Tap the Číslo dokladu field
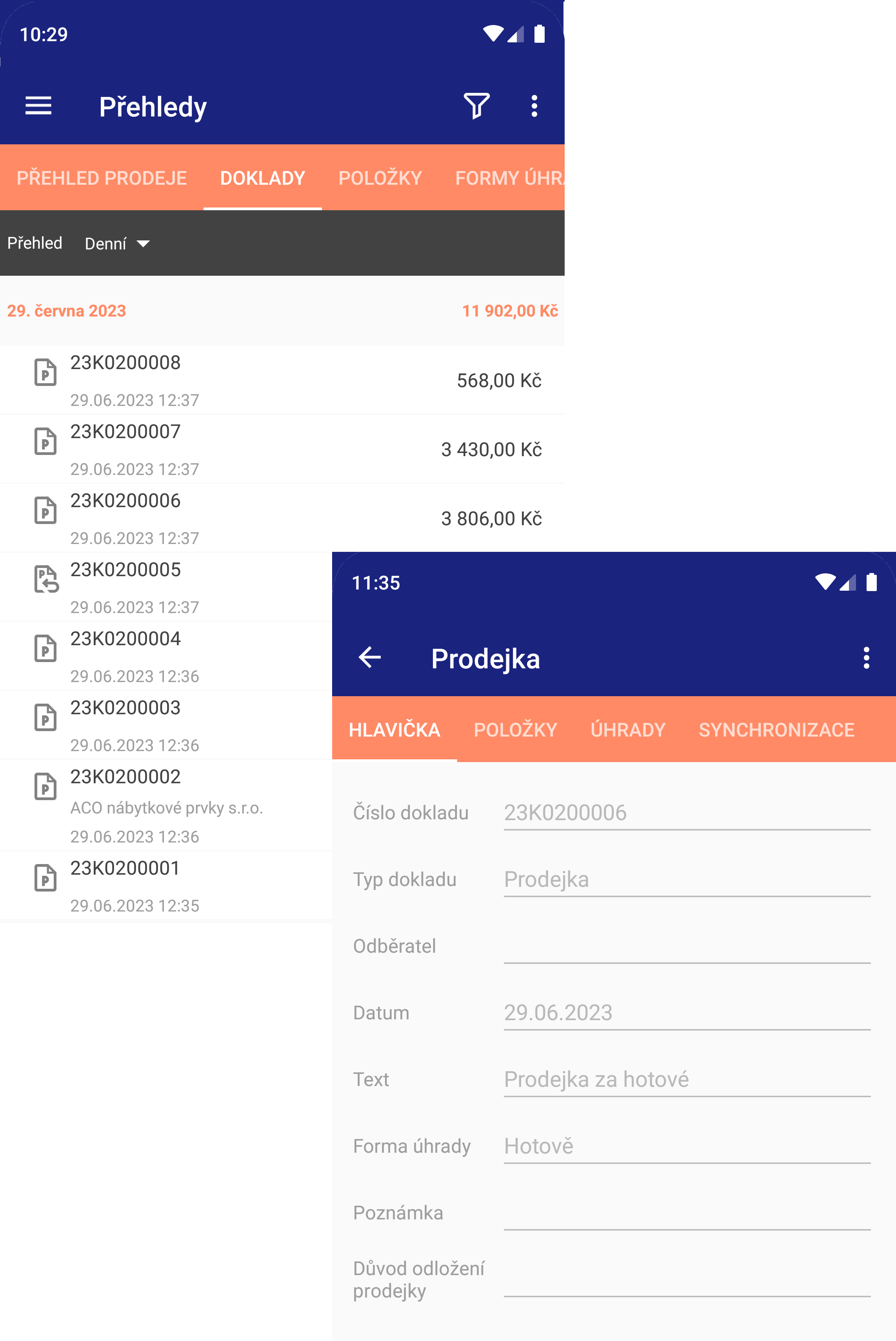 [x=687, y=813]
